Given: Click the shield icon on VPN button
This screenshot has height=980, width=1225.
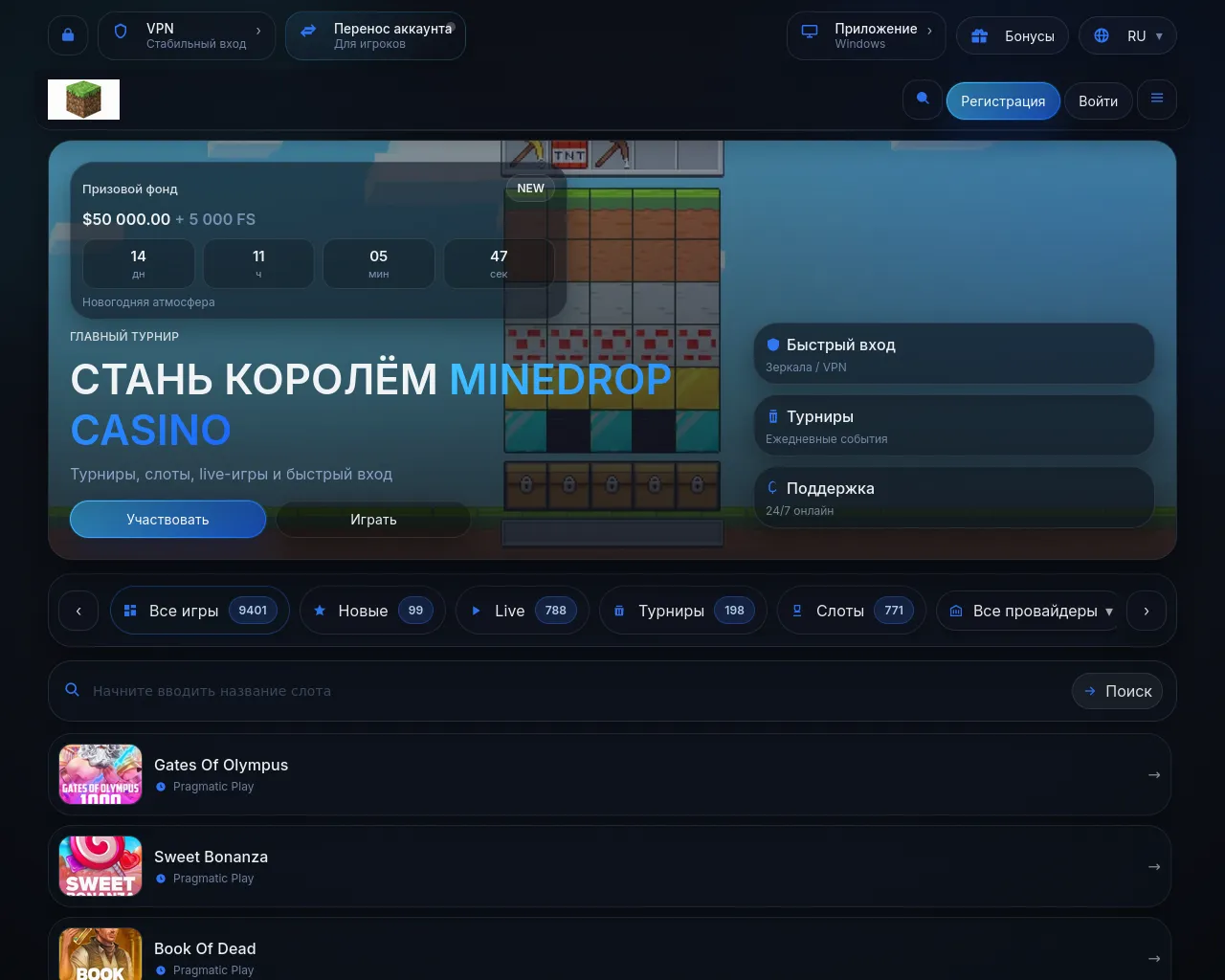Looking at the screenshot, I should coord(121,32).
